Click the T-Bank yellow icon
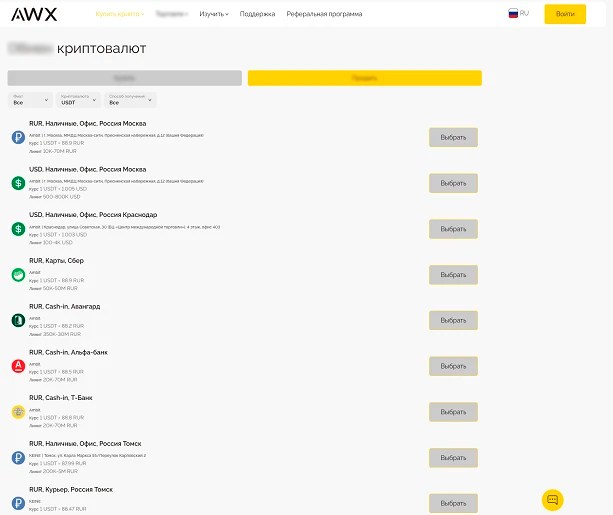 click(x=18, y=411)
